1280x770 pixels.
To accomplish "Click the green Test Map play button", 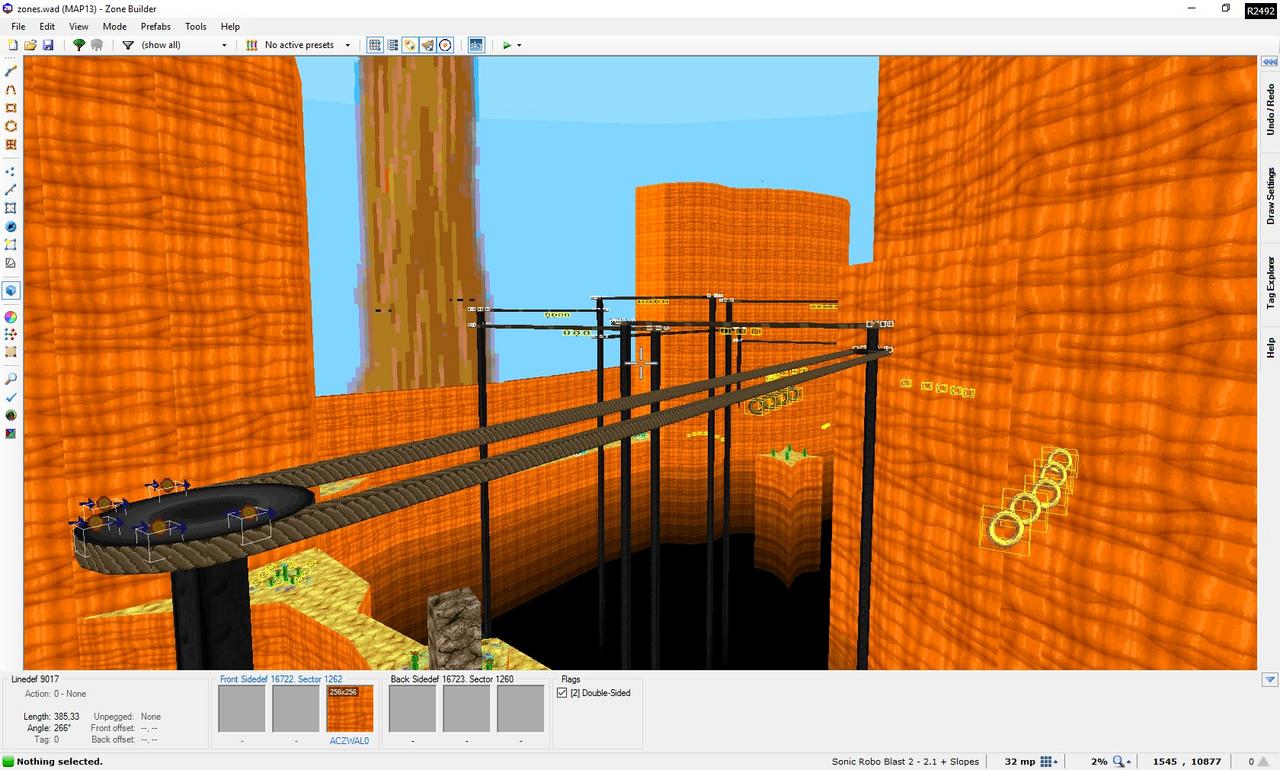I will click(x=507, y=45).
